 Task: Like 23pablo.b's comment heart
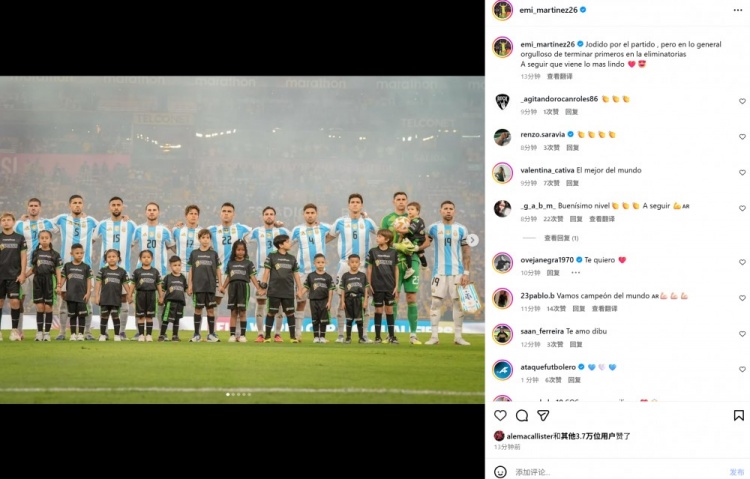point(742,298)
